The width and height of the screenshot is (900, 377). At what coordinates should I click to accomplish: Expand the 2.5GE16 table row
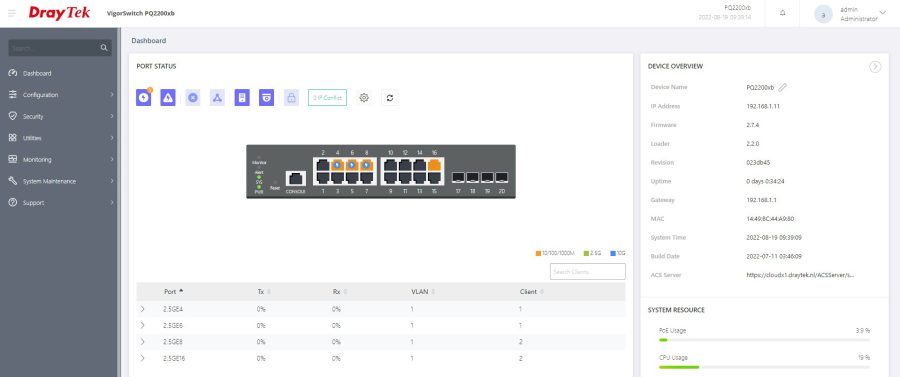[x=142, y=358]
